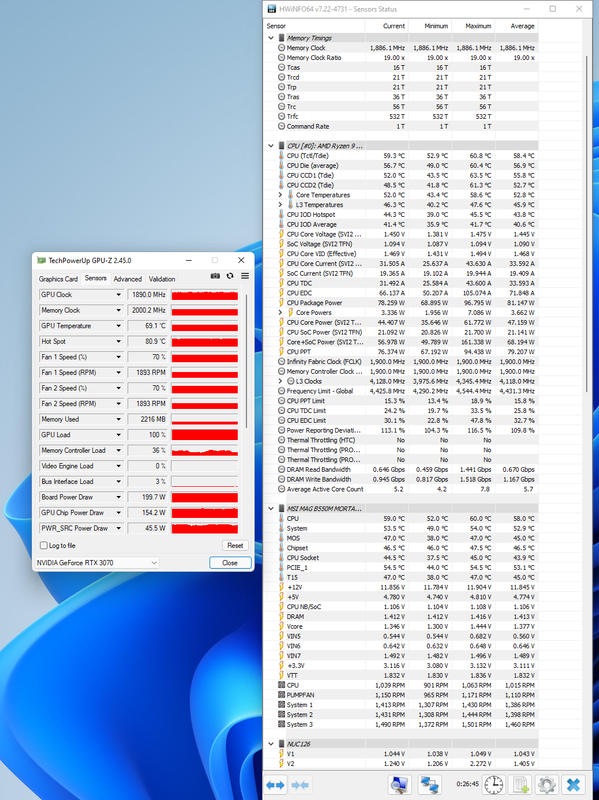The image size is (599, 800).
Task: Expand the Core Temperatures row
Action: click(x=280, y=195)
